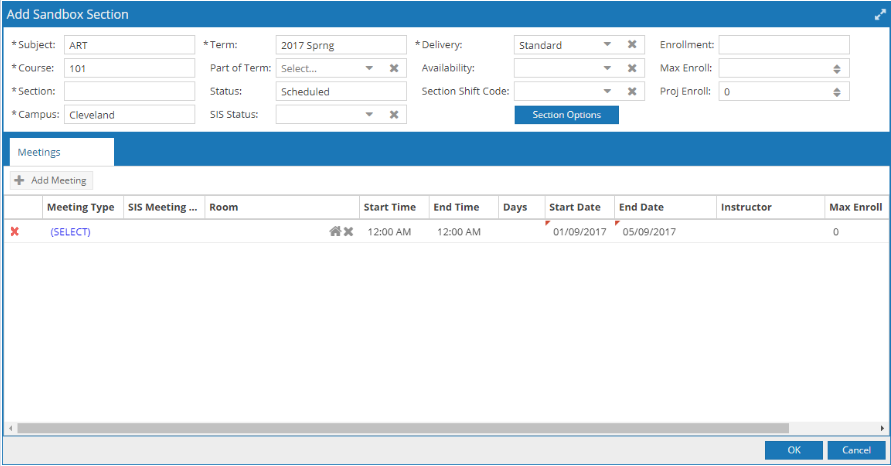Click the Add Meeting button
The image size is (891, 466).
pos(52,180)
